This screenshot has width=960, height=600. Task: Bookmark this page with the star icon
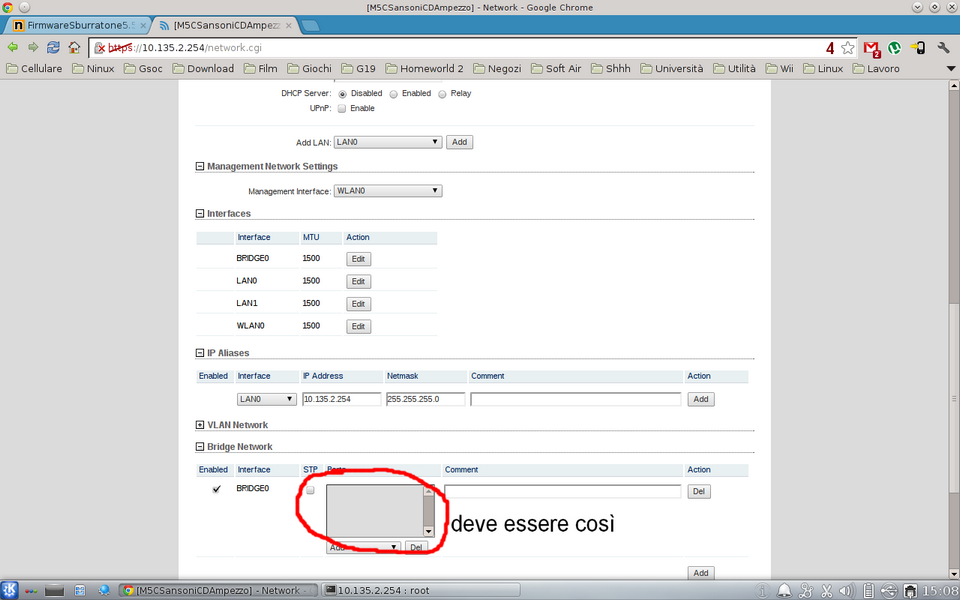(x=848, y=47)
